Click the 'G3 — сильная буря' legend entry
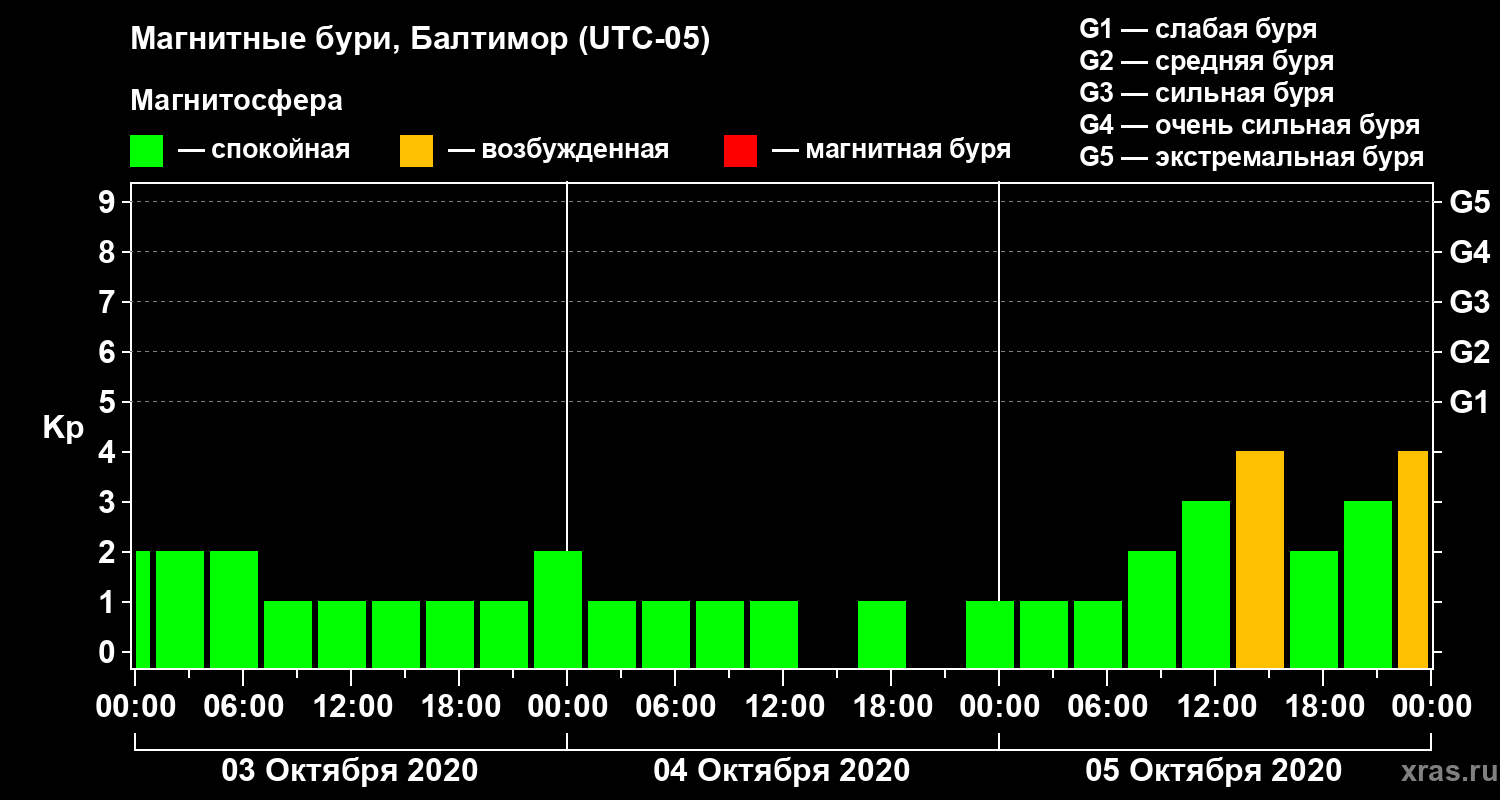Image resolution: width=1500 pixels, height=800 pixels. (x=1207, y=93)
